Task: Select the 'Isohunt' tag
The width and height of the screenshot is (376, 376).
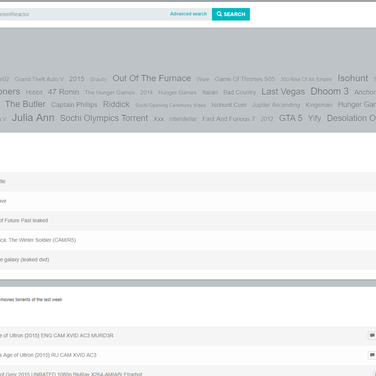Action: point(353,78)
